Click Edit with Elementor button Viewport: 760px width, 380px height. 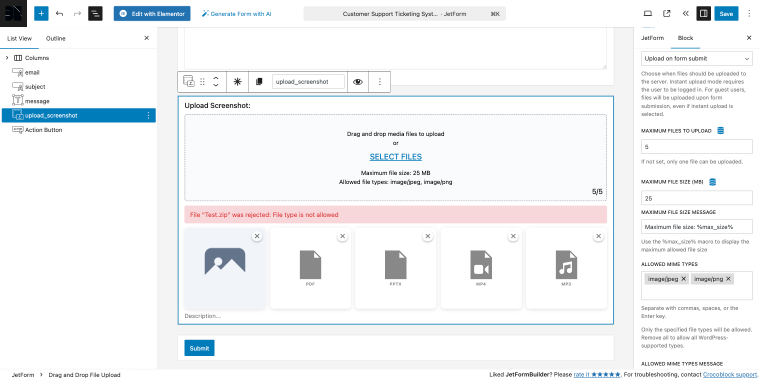tap(152, 14)
